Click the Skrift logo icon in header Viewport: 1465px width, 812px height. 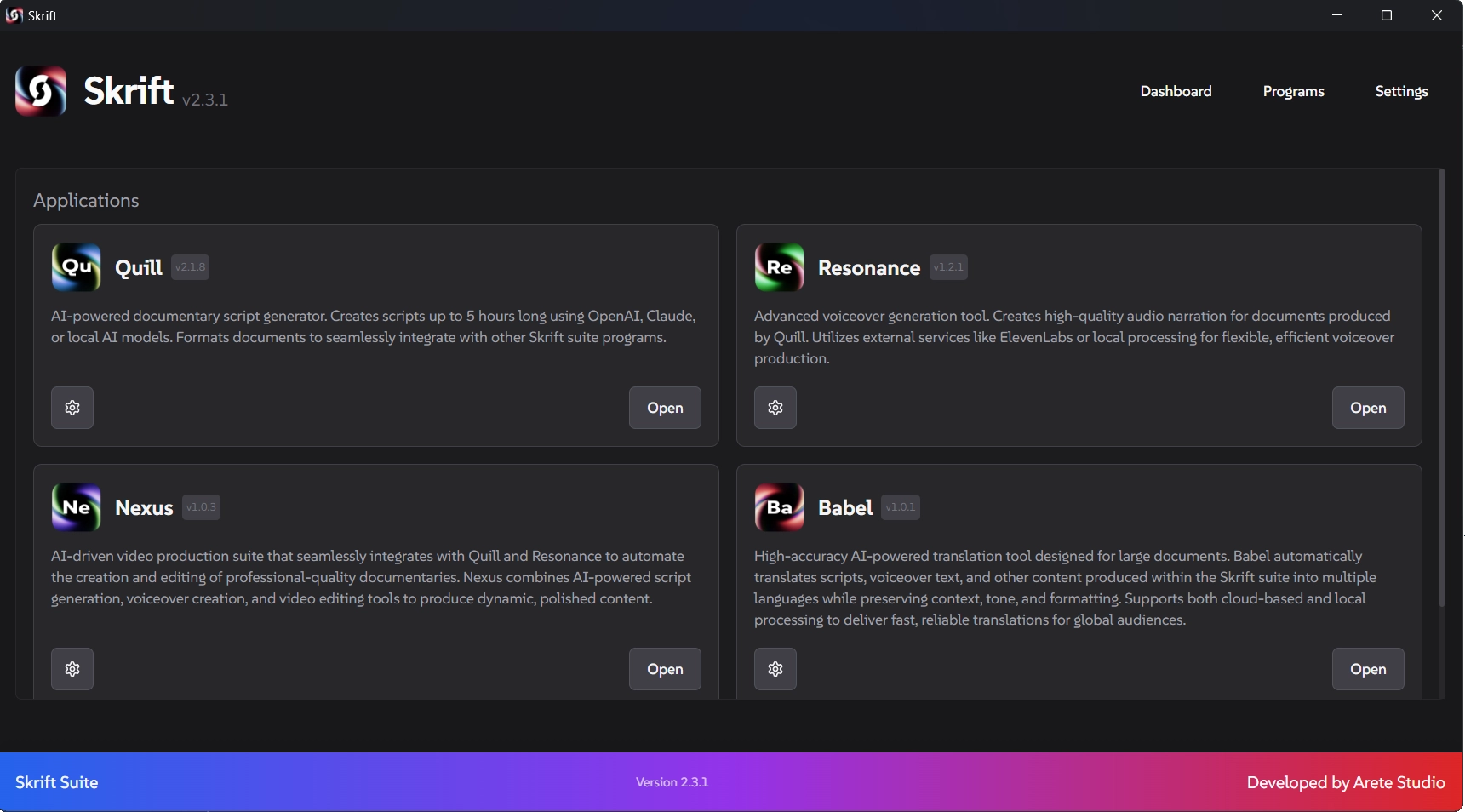(x=41, y=91)
